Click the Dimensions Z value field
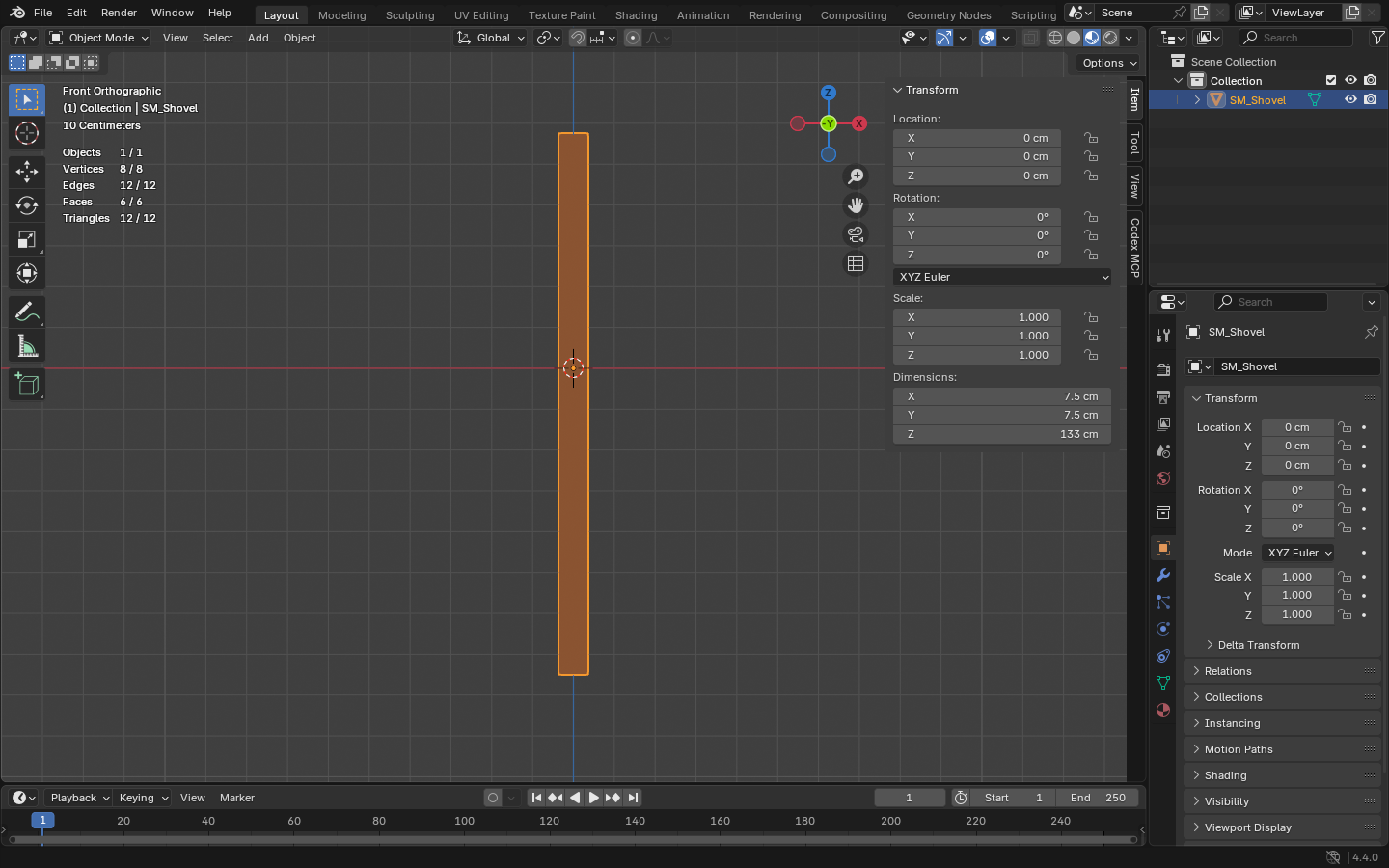 [1002, 434]
